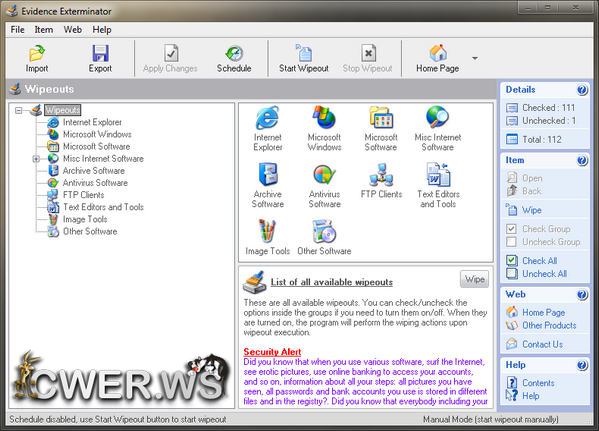Select Wipeouts root in the tree
The image size is (599, 431).
(x=63, y=110)
